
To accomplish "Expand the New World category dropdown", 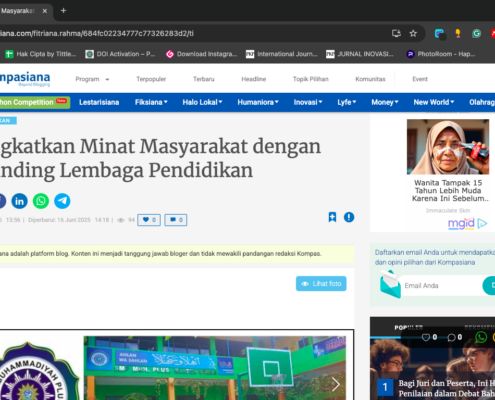I will click(434, 102).
